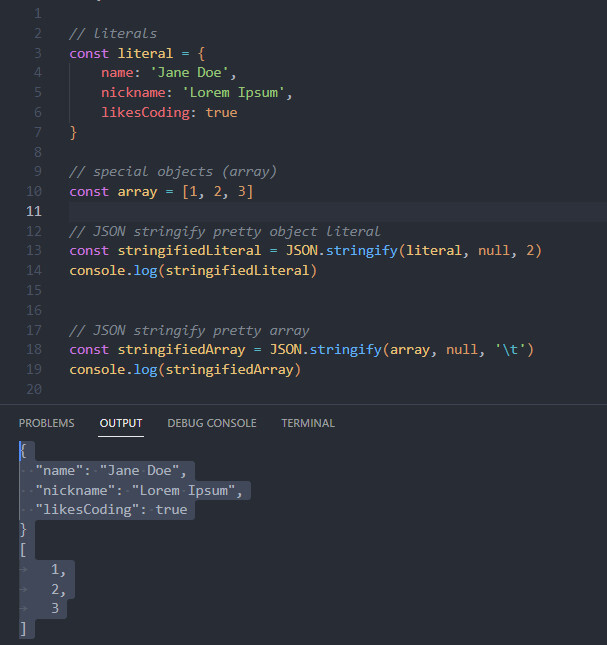Click the final output array value 3
This screenshot has width=607, height=645.
(x=55, y=608)
